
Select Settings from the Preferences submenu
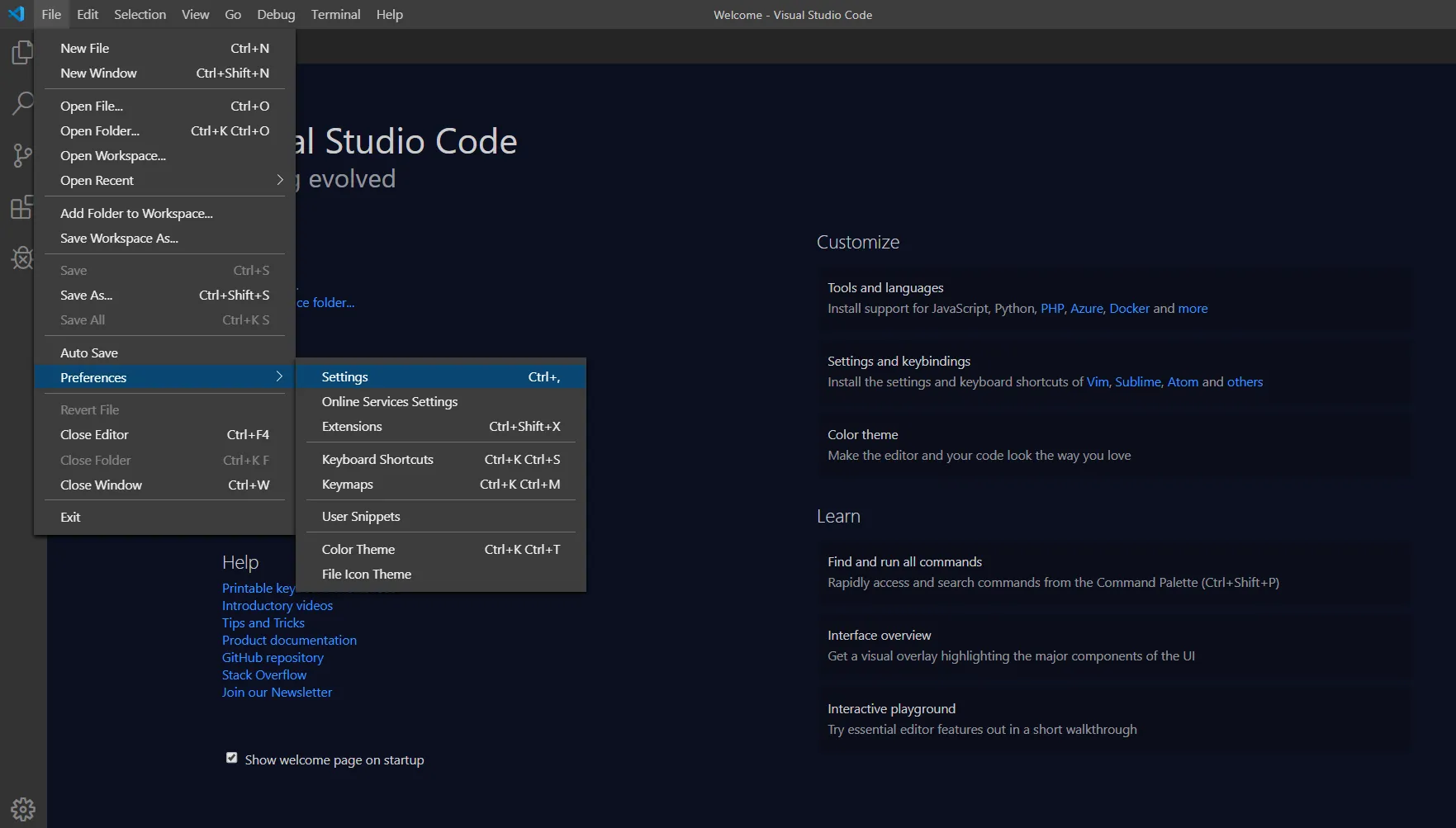point(344,376)
